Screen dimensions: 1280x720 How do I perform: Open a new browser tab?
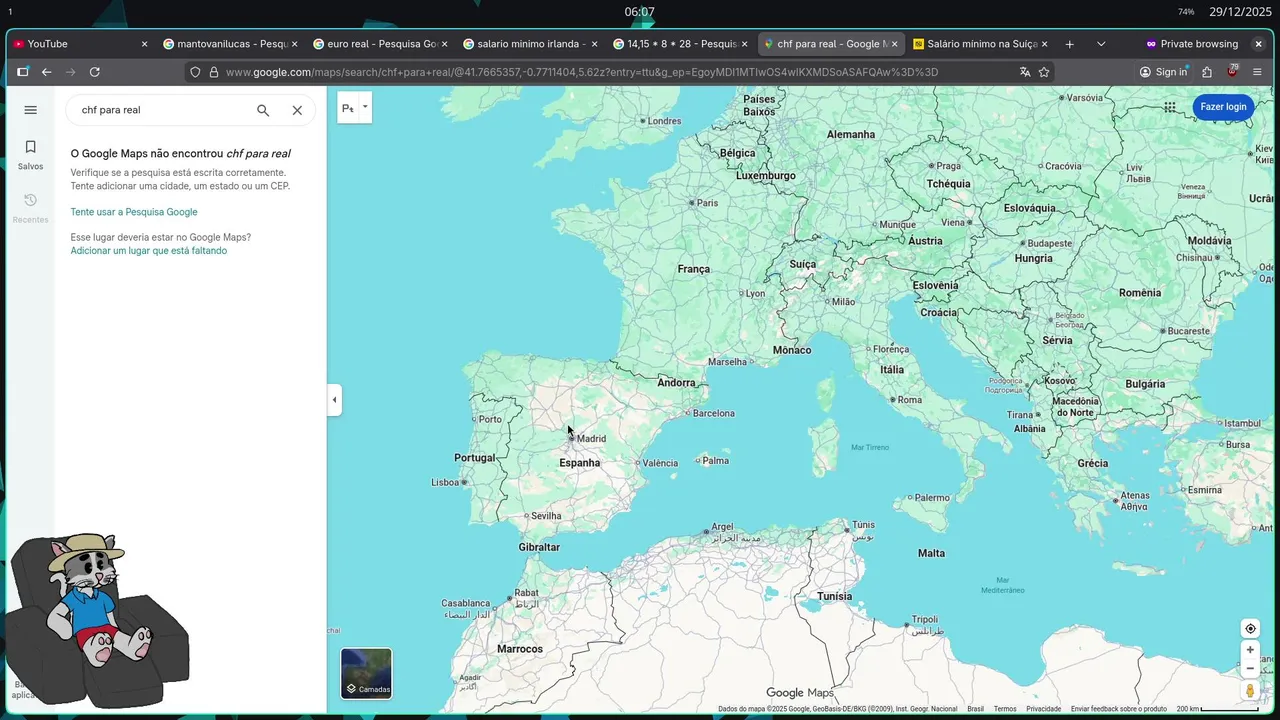point(1069,44)
